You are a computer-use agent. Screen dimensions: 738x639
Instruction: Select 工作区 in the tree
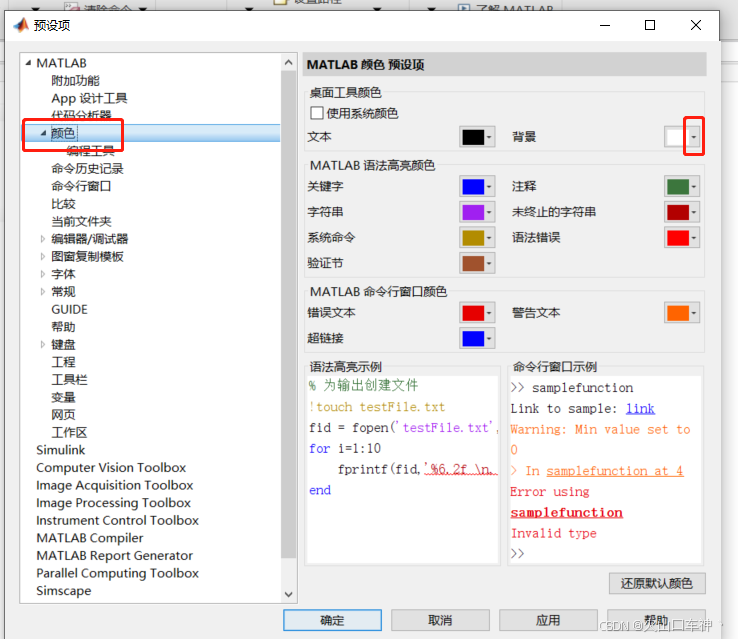click(69, 432)
